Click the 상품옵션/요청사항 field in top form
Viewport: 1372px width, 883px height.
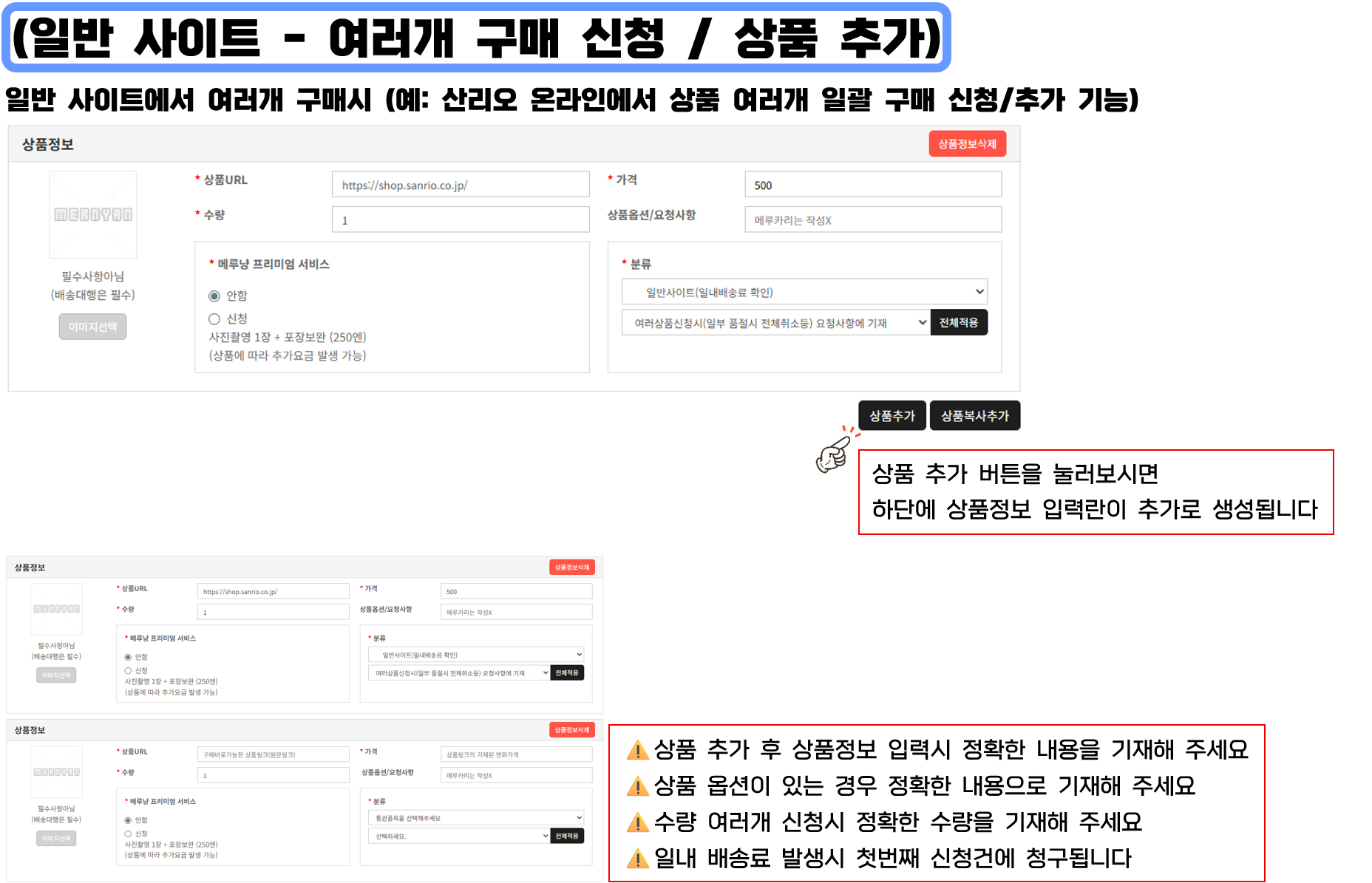click(872, 220)
